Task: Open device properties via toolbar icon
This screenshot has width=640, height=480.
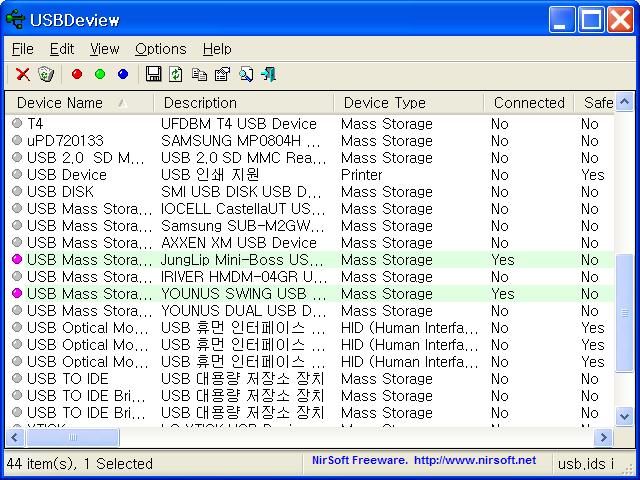Action: 222,74
